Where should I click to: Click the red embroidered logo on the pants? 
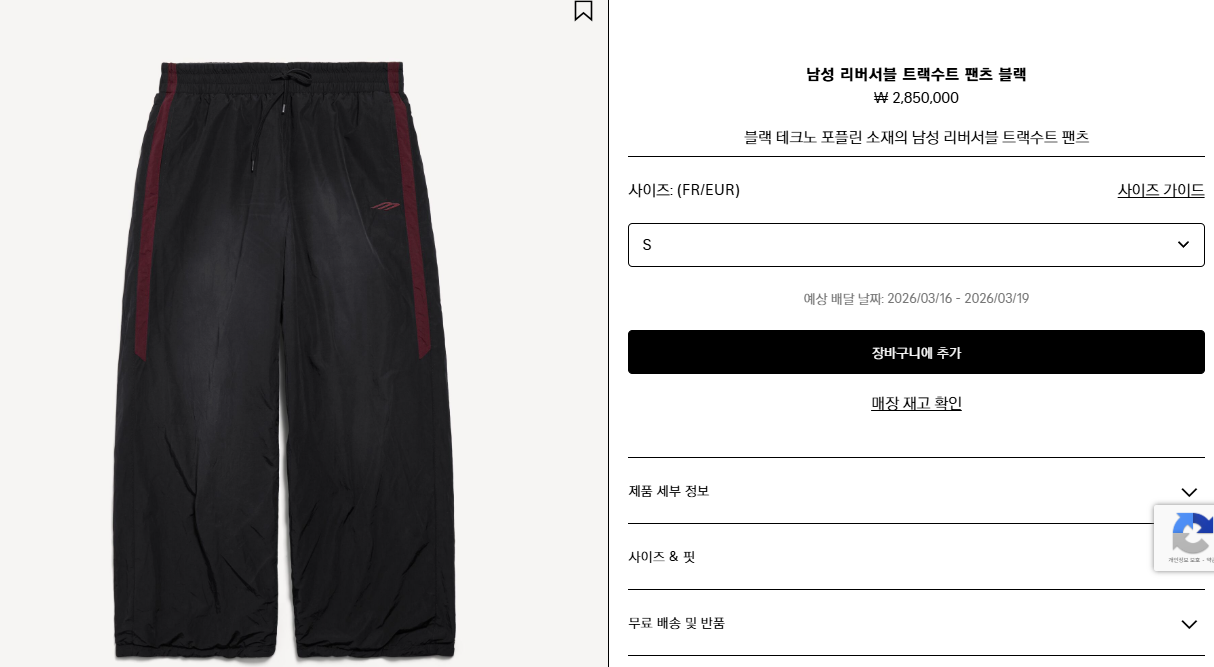tap(385, 206)
